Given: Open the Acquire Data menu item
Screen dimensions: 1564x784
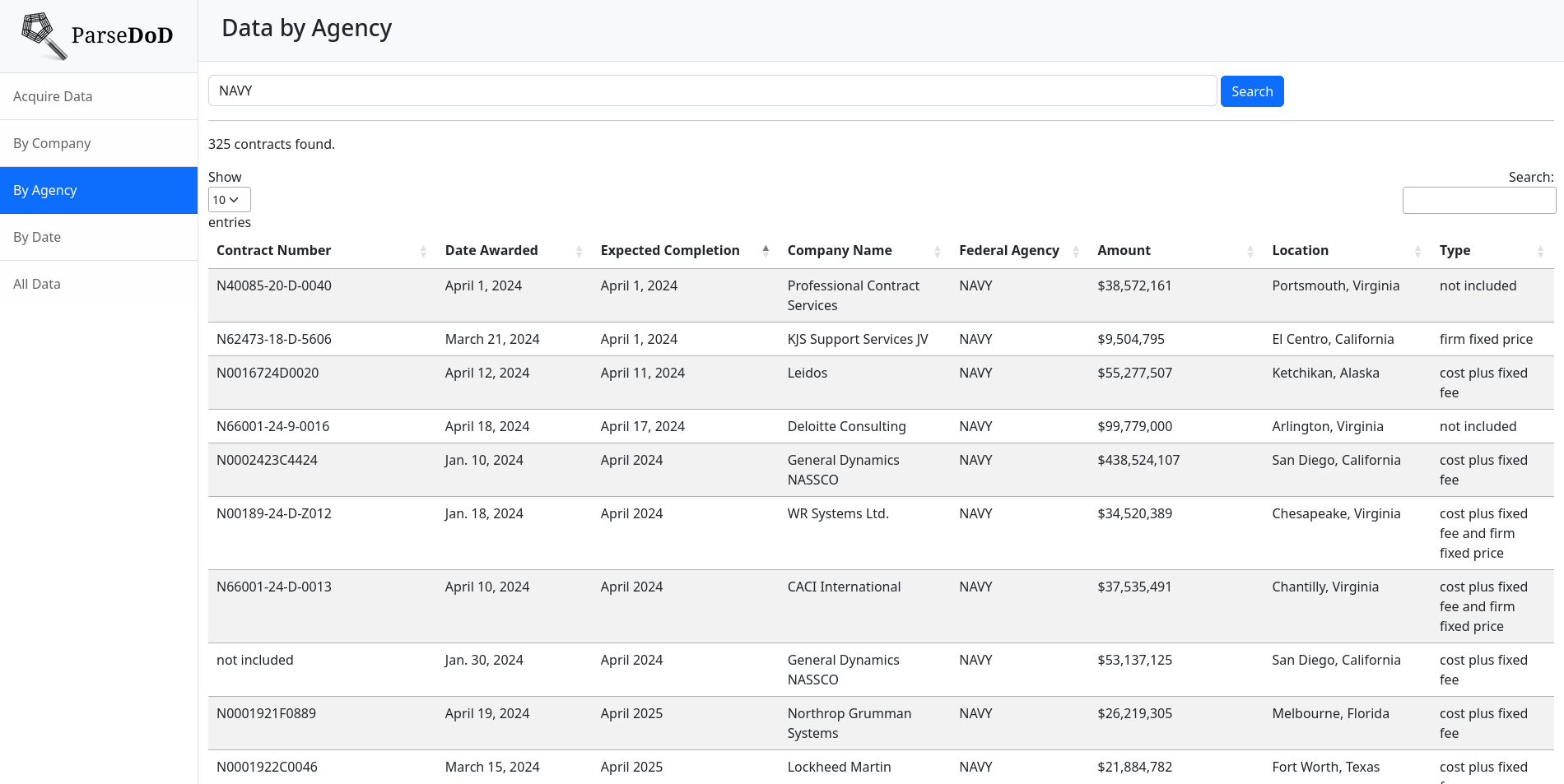Looking at the screenshot, I should 53,96.
